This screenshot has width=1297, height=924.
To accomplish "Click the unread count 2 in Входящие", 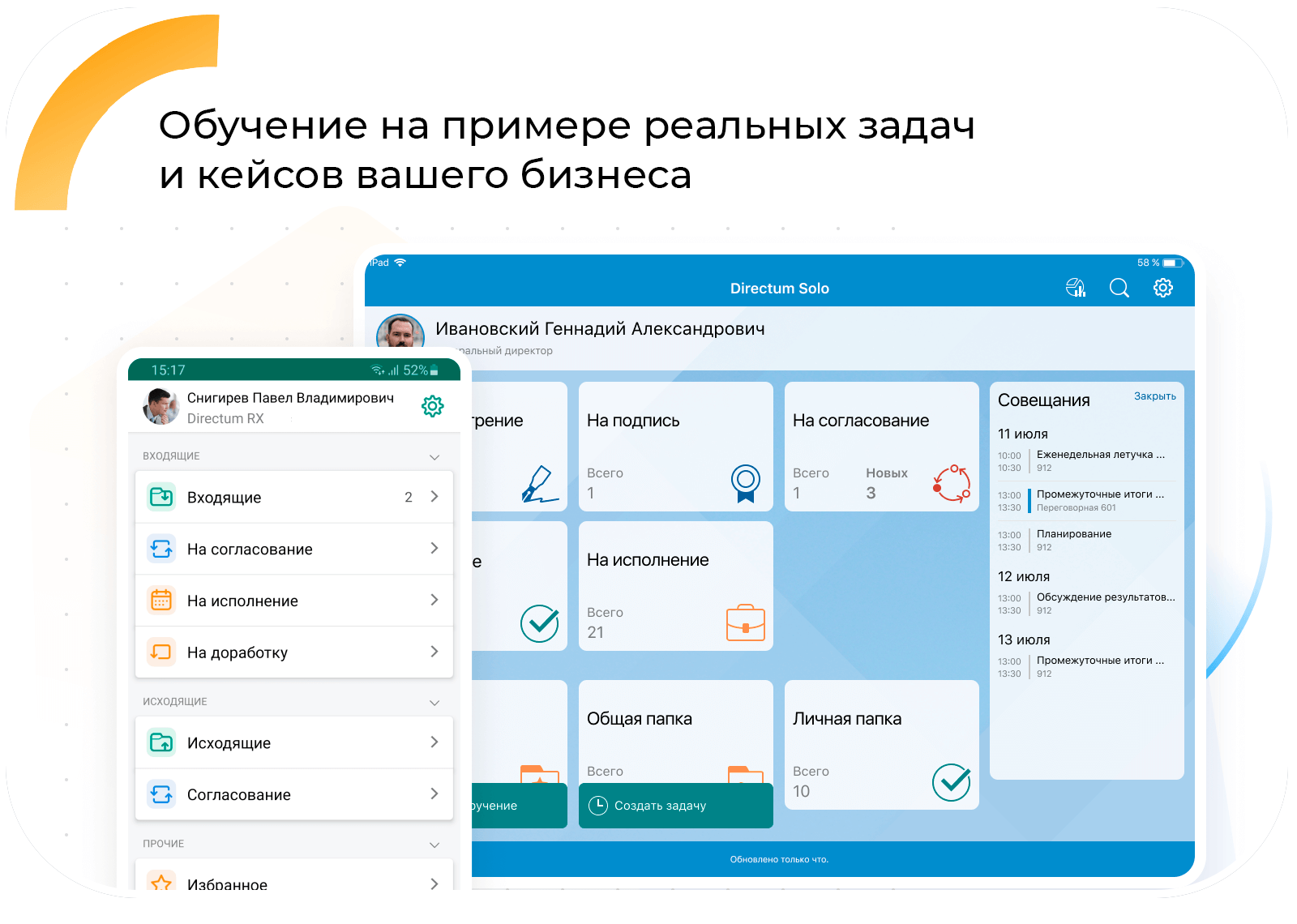I will click(x=409, y=497).
